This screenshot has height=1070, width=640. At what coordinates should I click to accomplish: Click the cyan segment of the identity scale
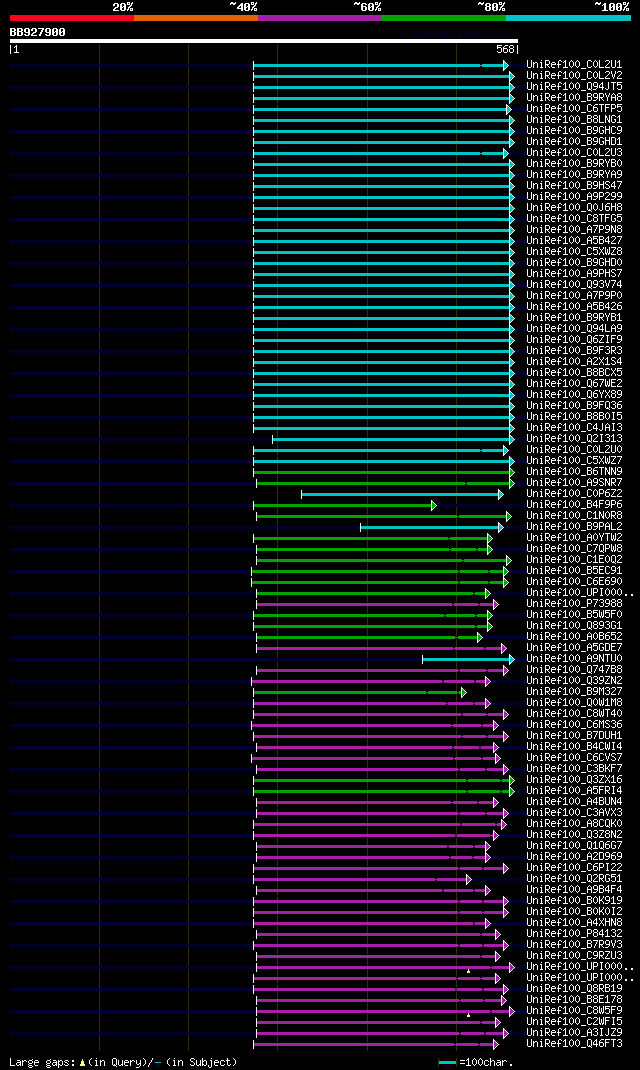(568, 18)
